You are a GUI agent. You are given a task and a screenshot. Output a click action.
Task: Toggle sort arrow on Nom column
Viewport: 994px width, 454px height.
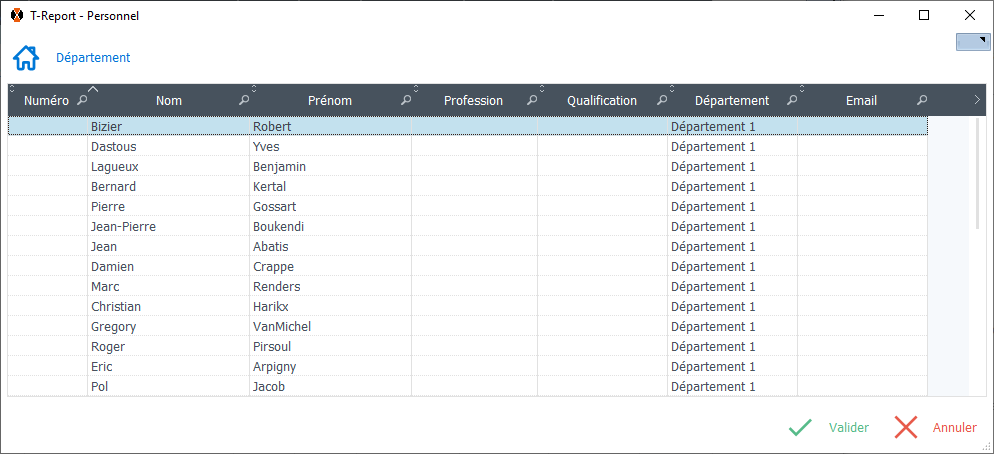tap(93, 89)
